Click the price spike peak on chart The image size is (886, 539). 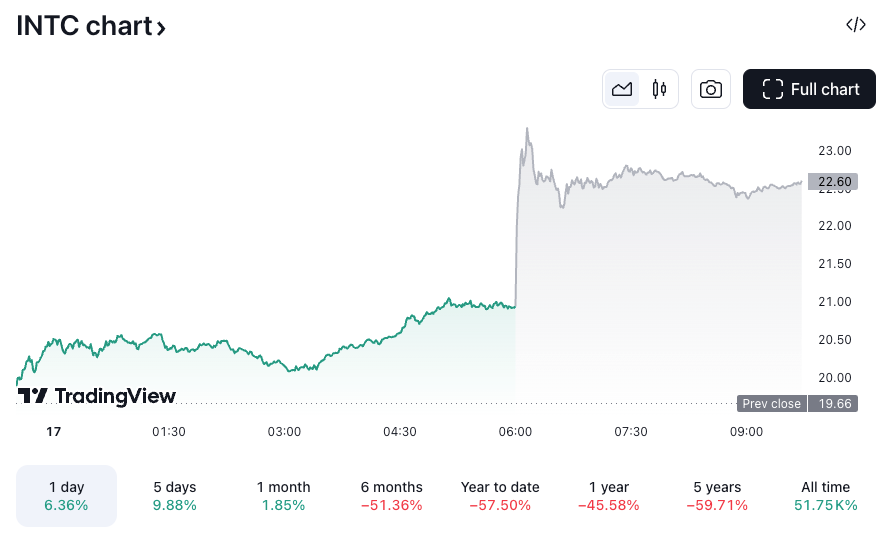tap(527, 129)
